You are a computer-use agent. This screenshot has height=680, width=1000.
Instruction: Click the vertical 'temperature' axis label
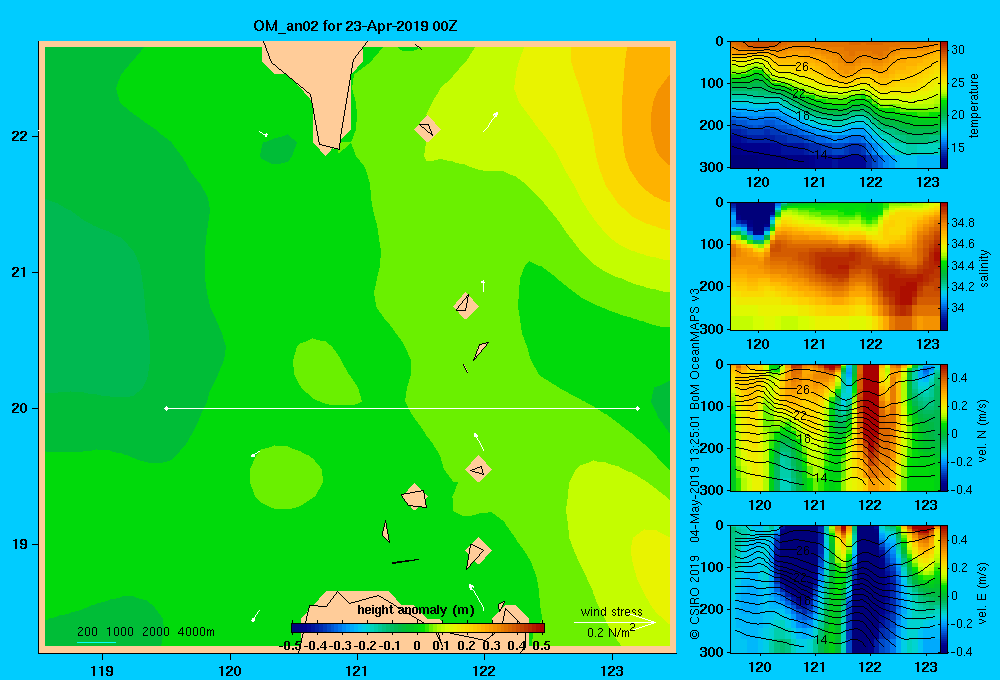(974, 105)
